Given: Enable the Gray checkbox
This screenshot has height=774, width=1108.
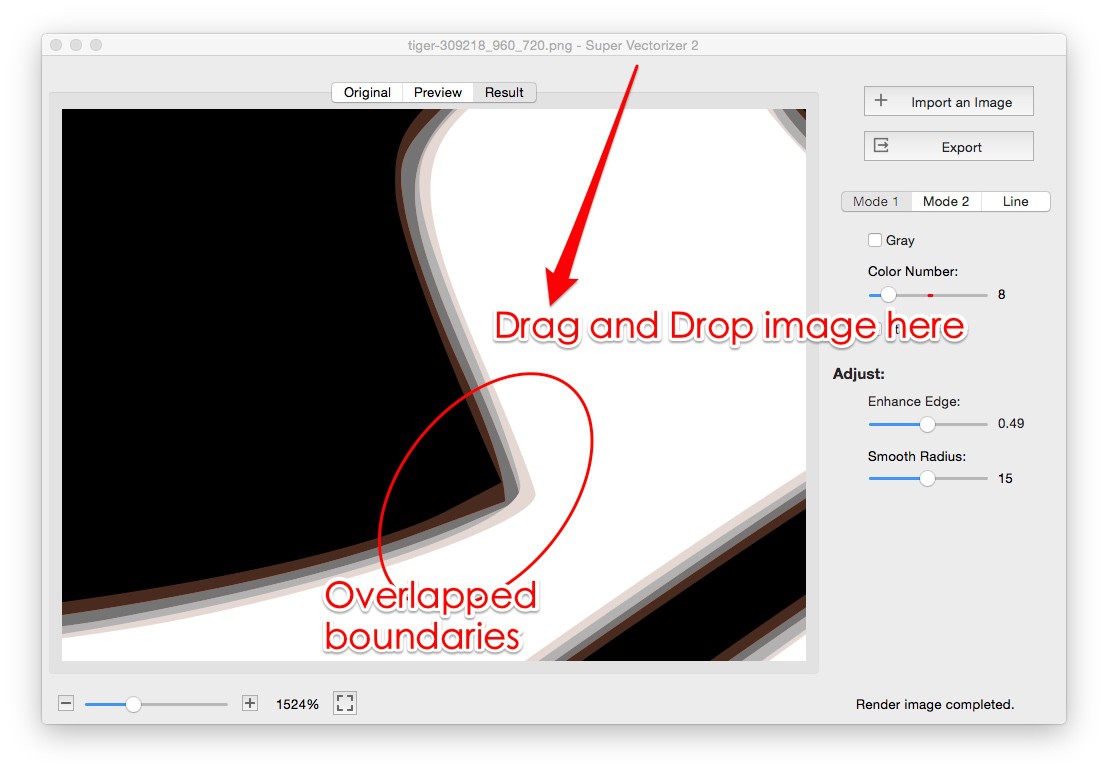Looking at the screenshot, I should click(875, 240).
